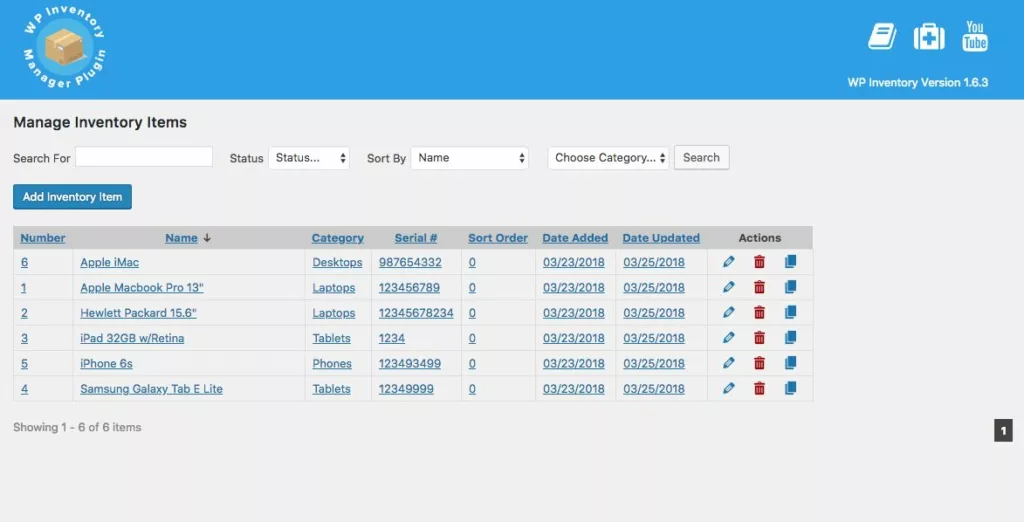Image resolution: width=1024 pixels, height=522 pixels.
Task: Click Sort Order 0 in iPad row
Action: [472, 338]
